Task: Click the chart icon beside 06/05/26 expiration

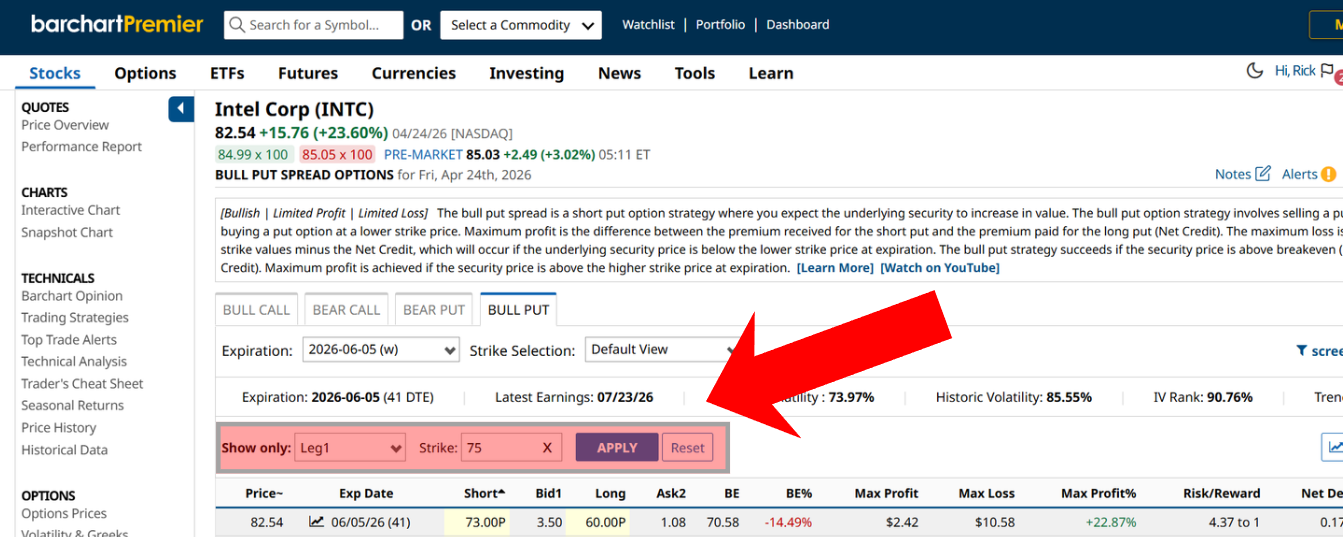Action: [x=317, y=521]
